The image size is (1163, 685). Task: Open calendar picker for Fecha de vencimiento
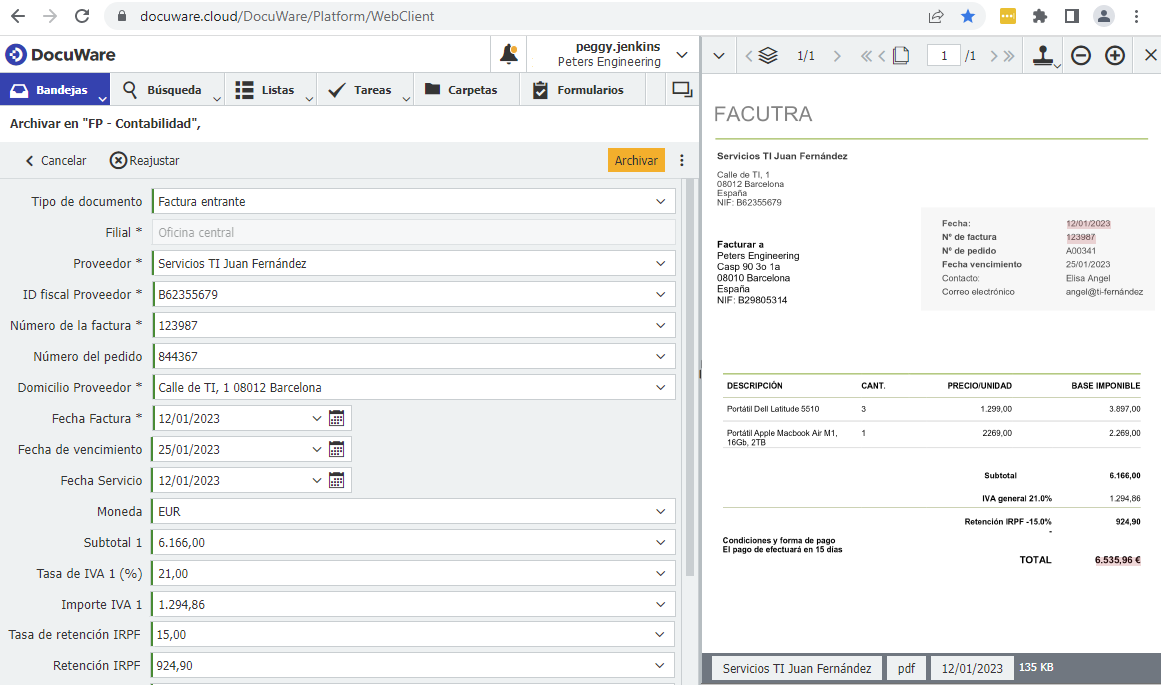[337, 449]
